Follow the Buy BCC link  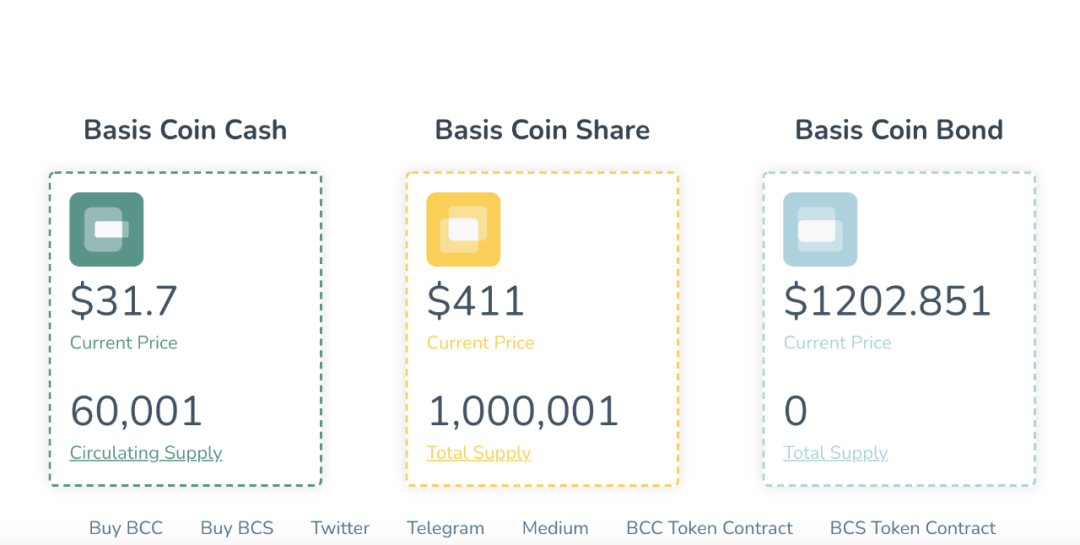[126, 528]
